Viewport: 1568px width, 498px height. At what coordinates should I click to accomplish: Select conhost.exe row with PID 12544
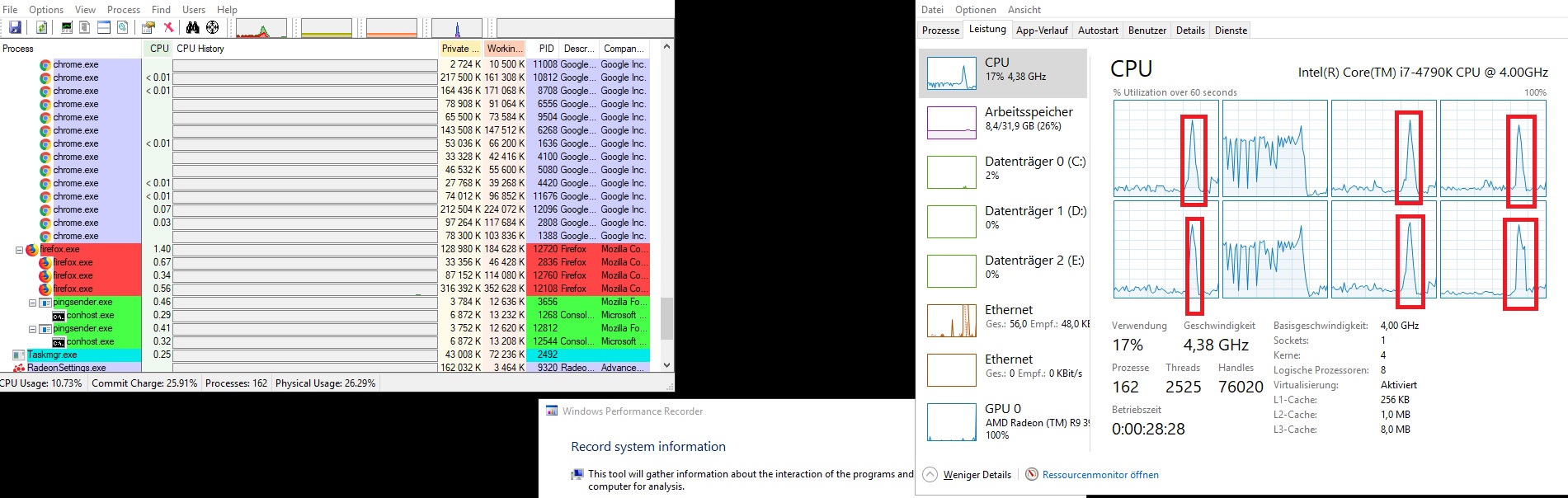(325, 341)
